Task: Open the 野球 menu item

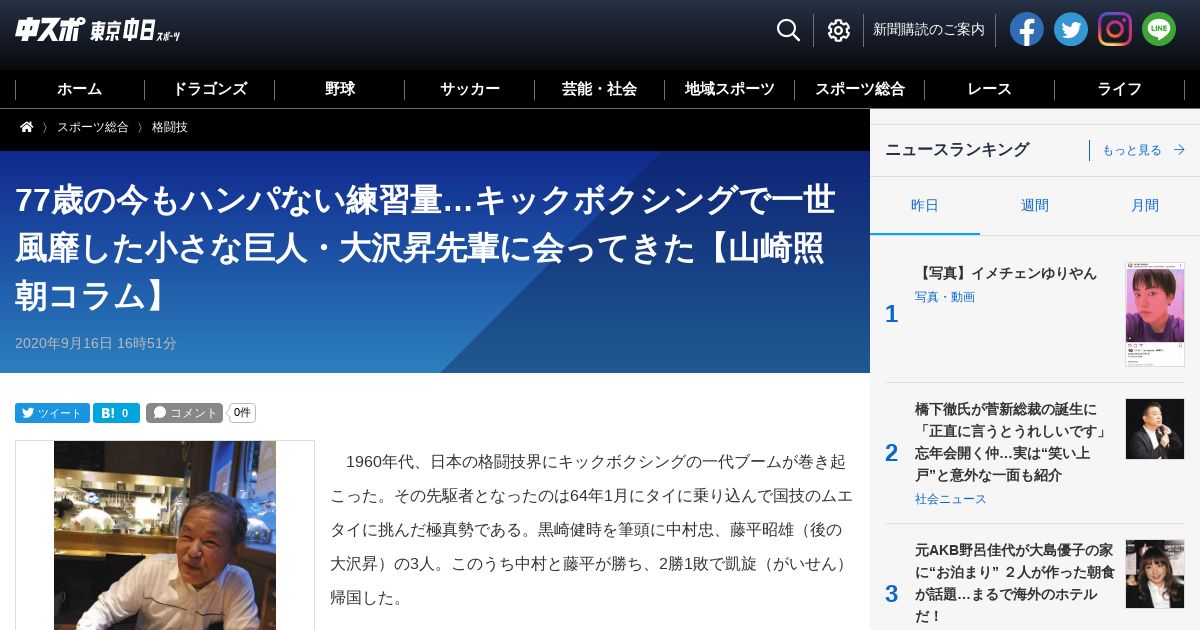Action: coord(340,89)
